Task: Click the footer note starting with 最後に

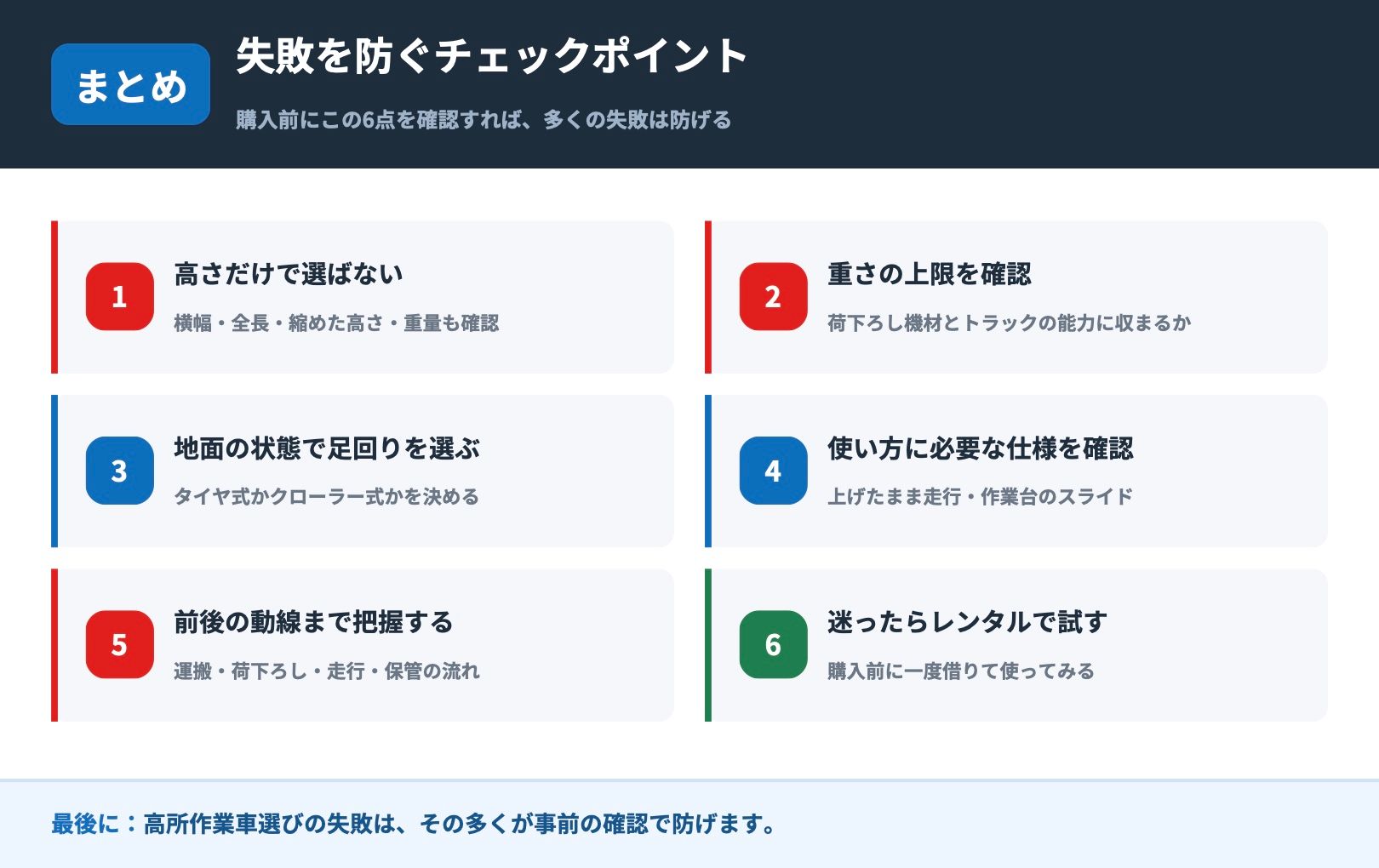Action: pos(414,824)
